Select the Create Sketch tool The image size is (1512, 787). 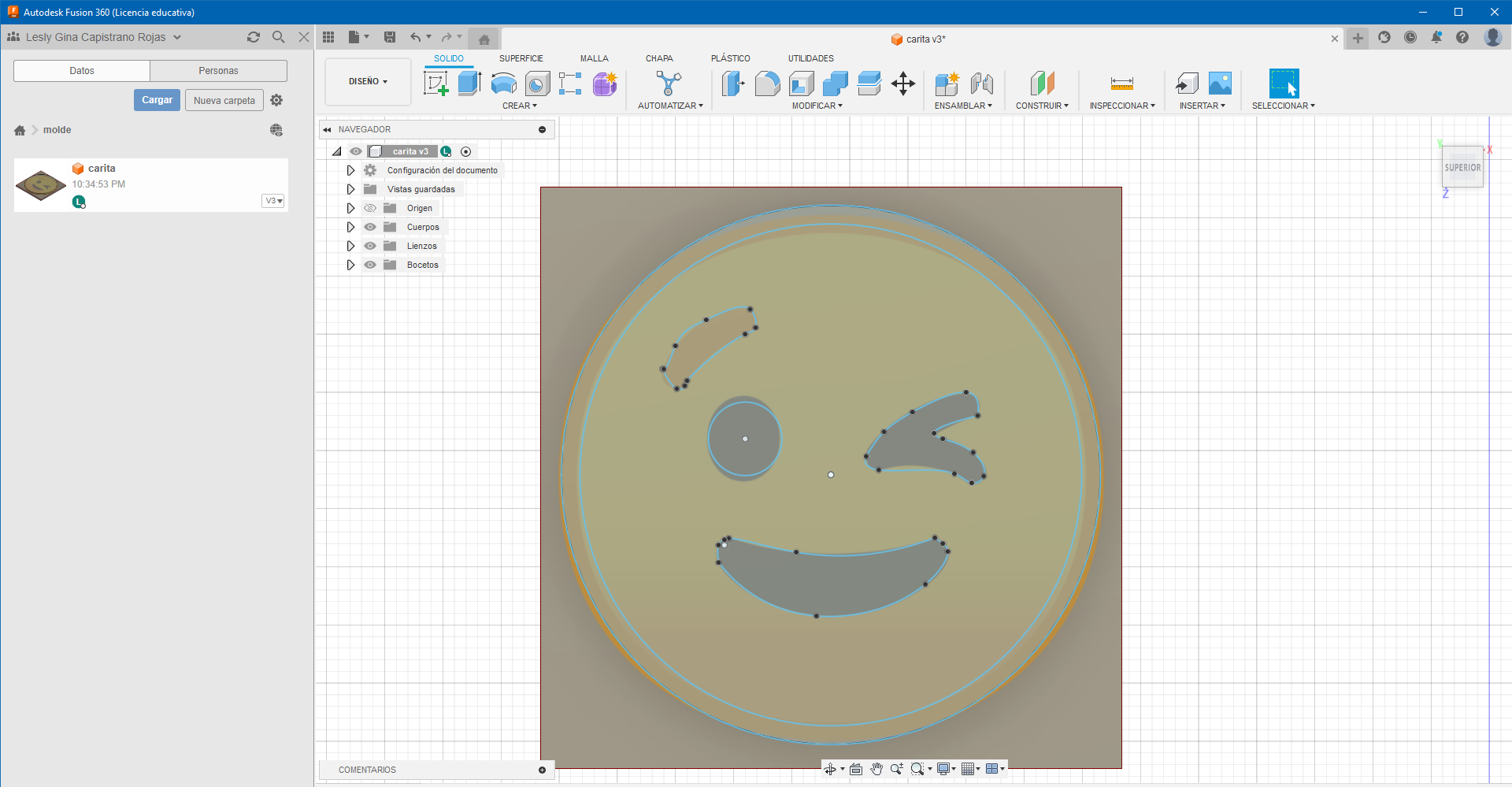435,83
